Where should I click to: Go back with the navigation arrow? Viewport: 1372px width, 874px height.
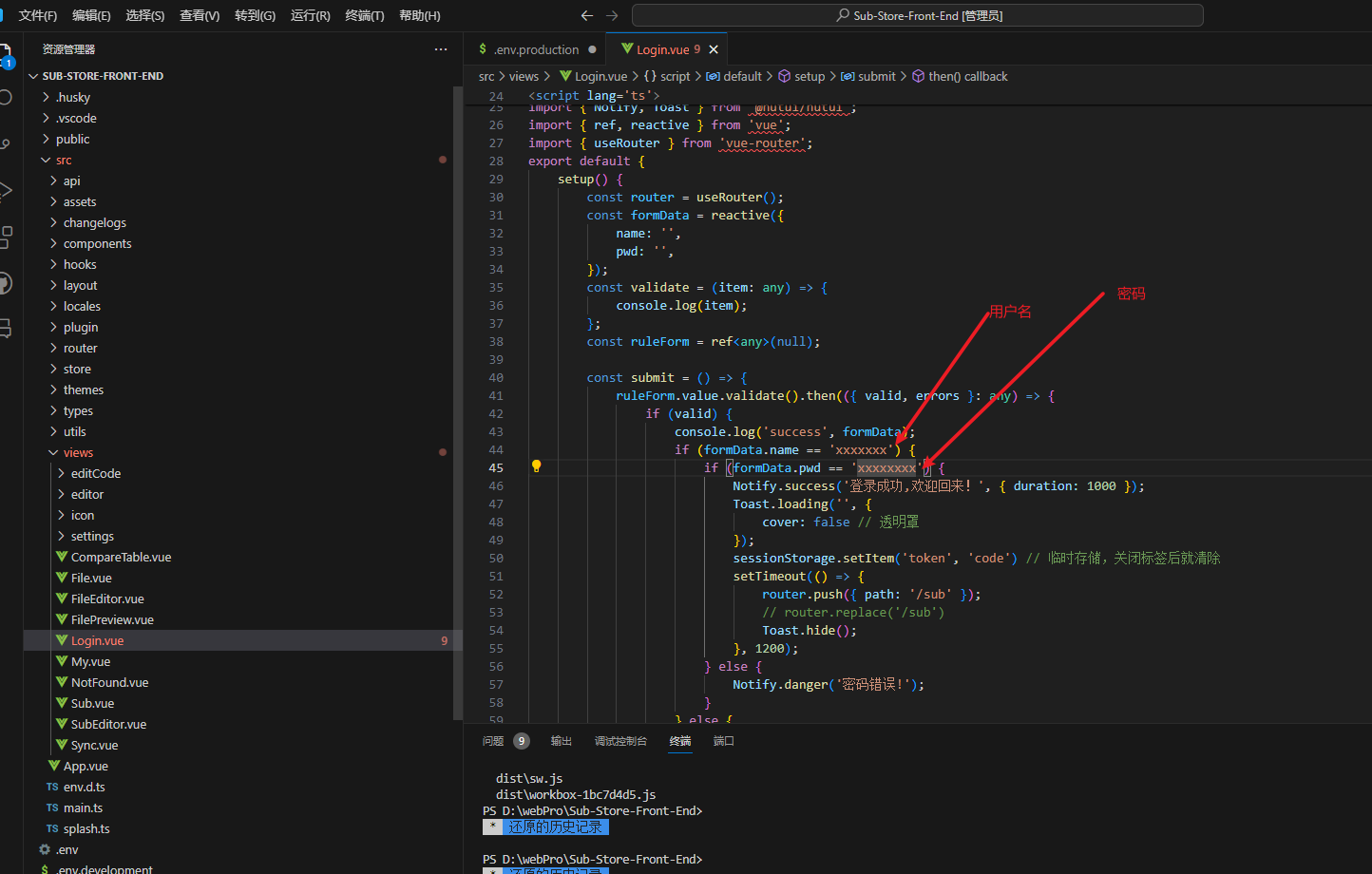(587, 15)
